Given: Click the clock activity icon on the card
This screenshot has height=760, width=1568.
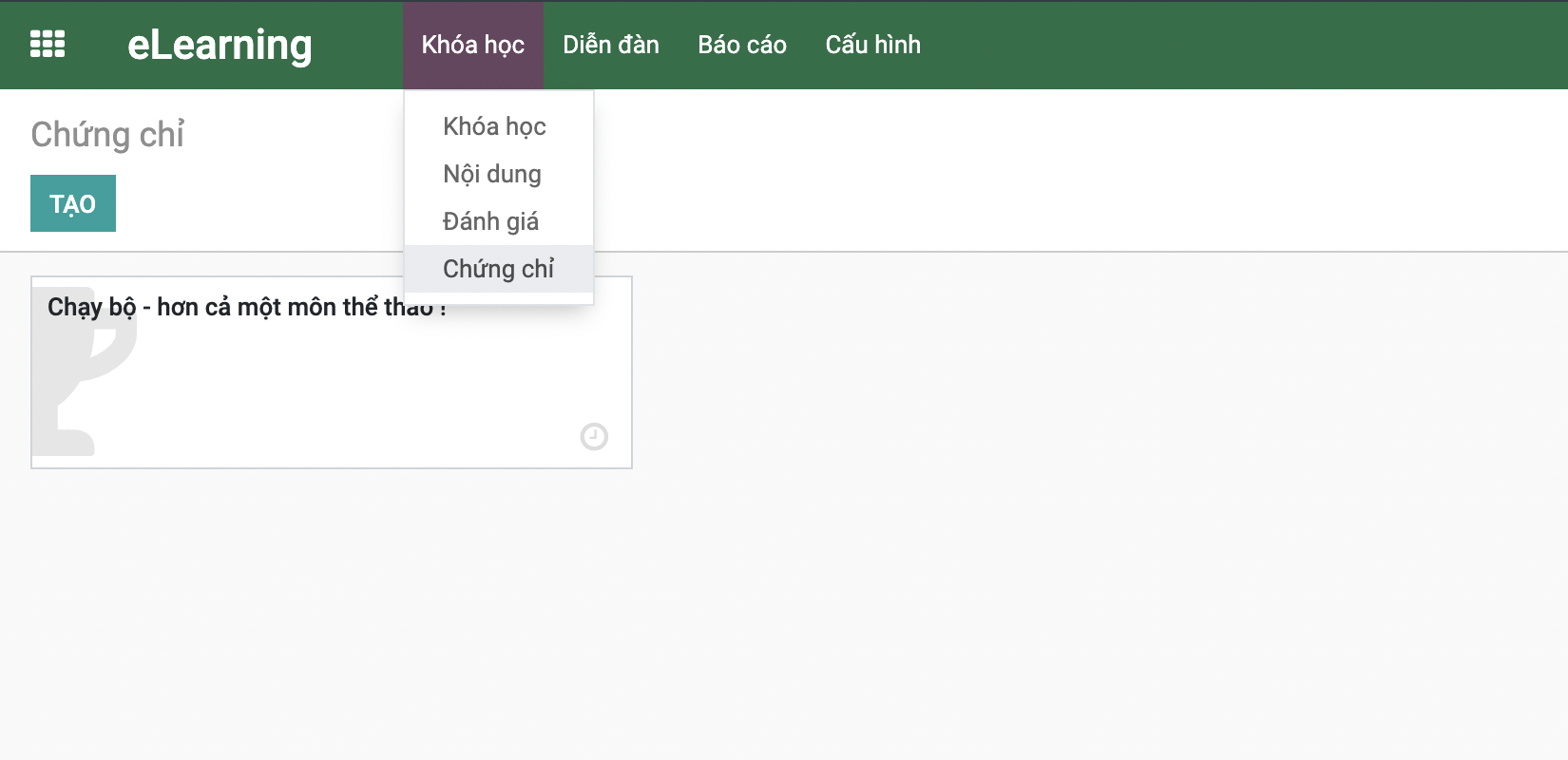Looking at the screenshot, I should coord(594,436).
